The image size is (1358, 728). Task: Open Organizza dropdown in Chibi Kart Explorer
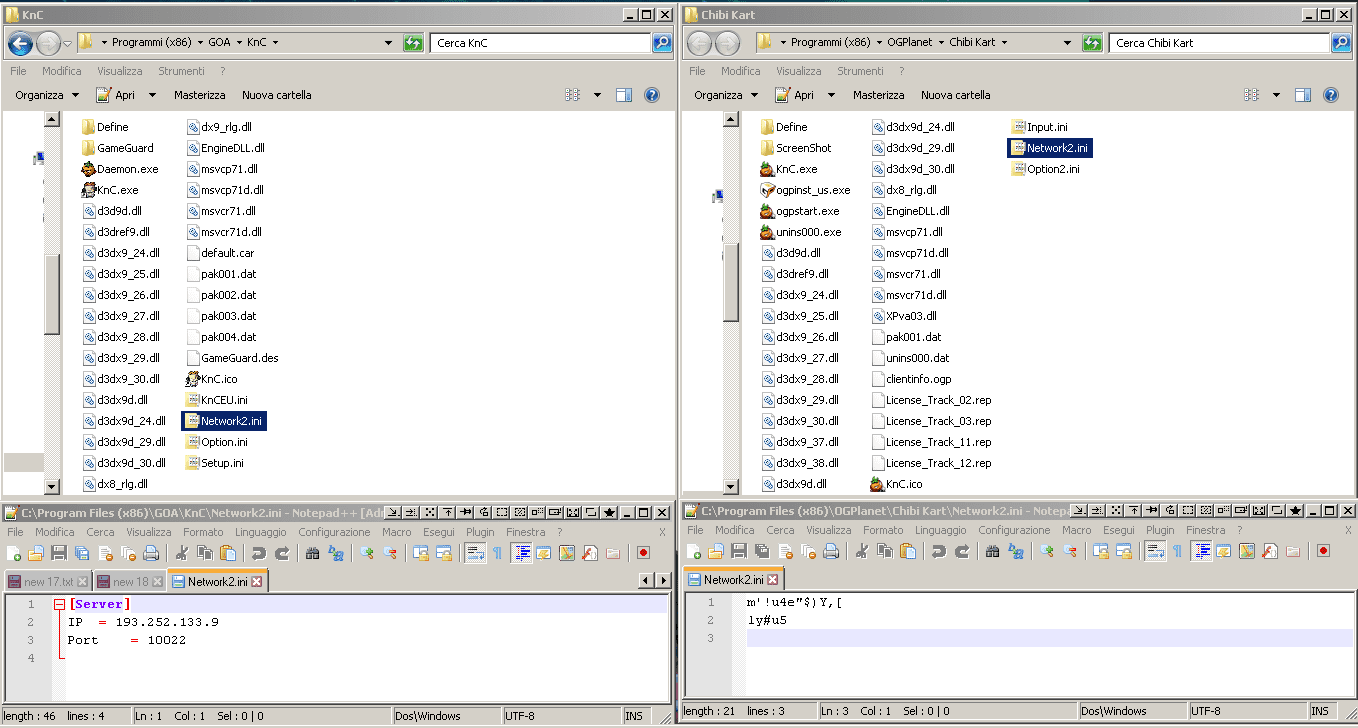(726, 95)
